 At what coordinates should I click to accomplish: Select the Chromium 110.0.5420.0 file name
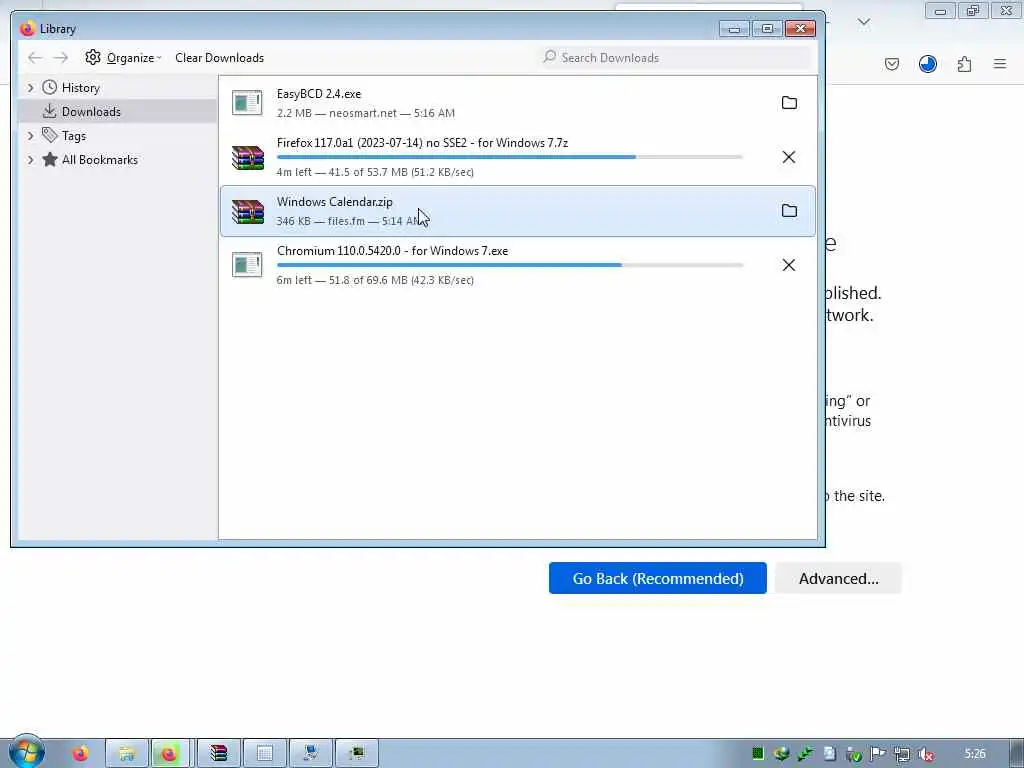click(x=392, y=251)
